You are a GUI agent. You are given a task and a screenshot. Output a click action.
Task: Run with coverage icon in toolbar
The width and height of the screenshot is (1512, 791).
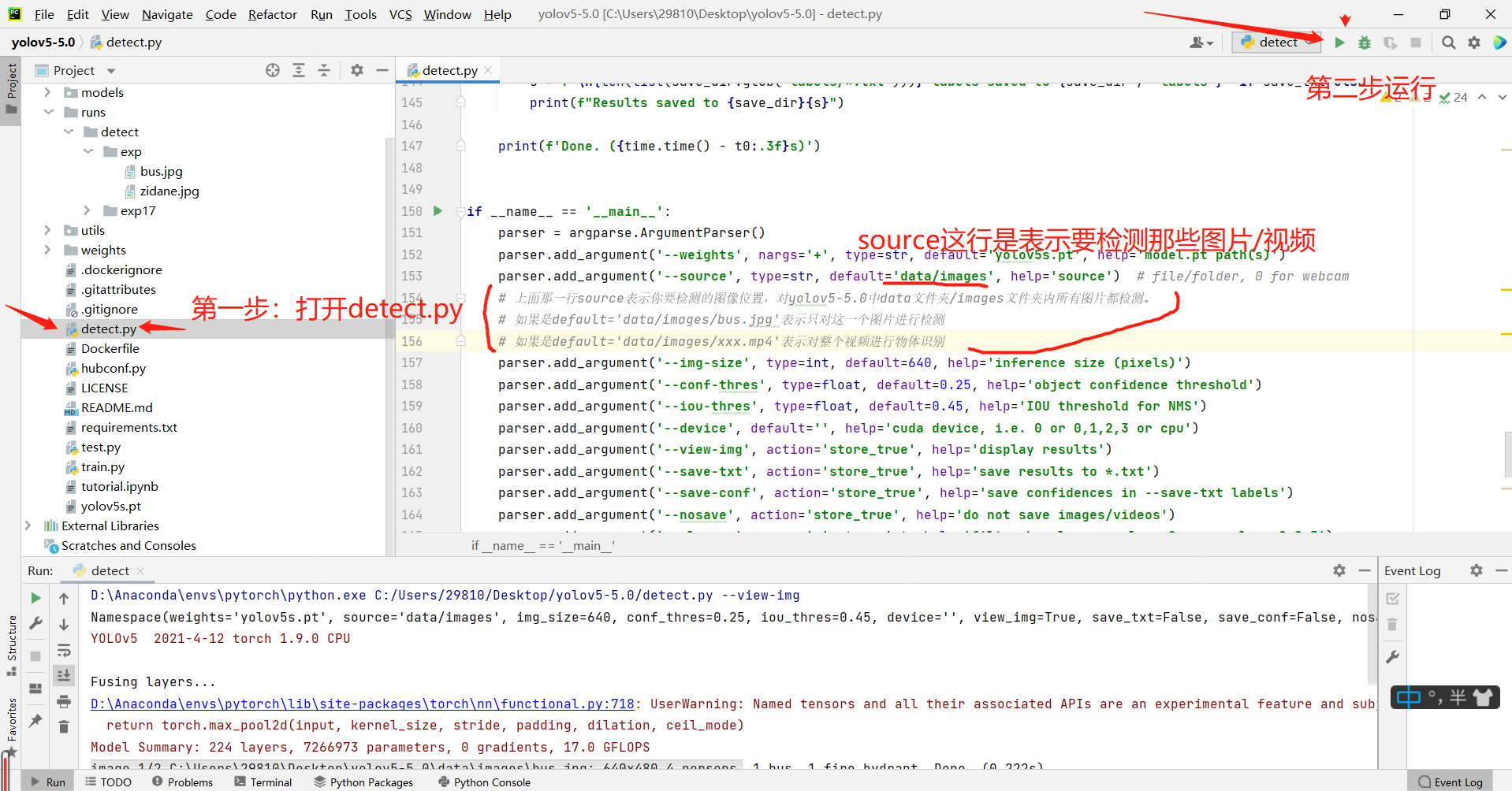coord(1390,43)
